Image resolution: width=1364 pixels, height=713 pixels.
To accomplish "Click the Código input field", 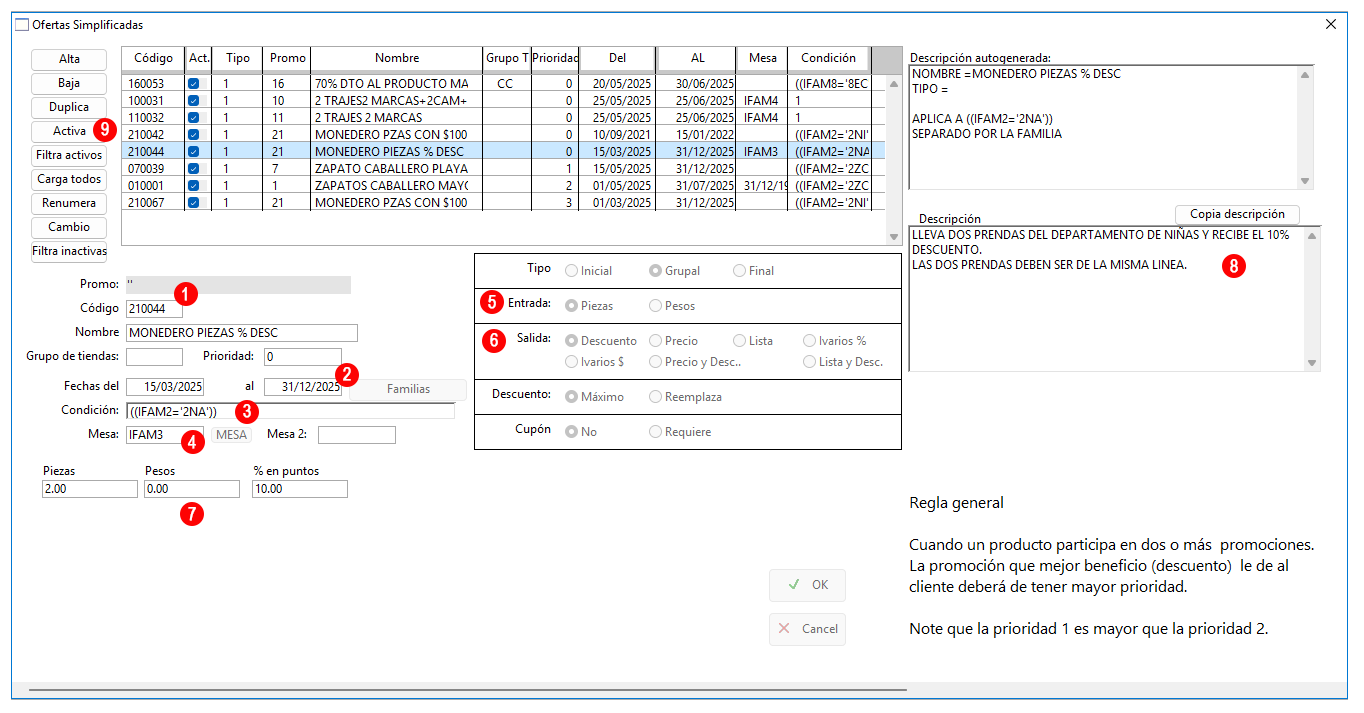I will 154,308.
